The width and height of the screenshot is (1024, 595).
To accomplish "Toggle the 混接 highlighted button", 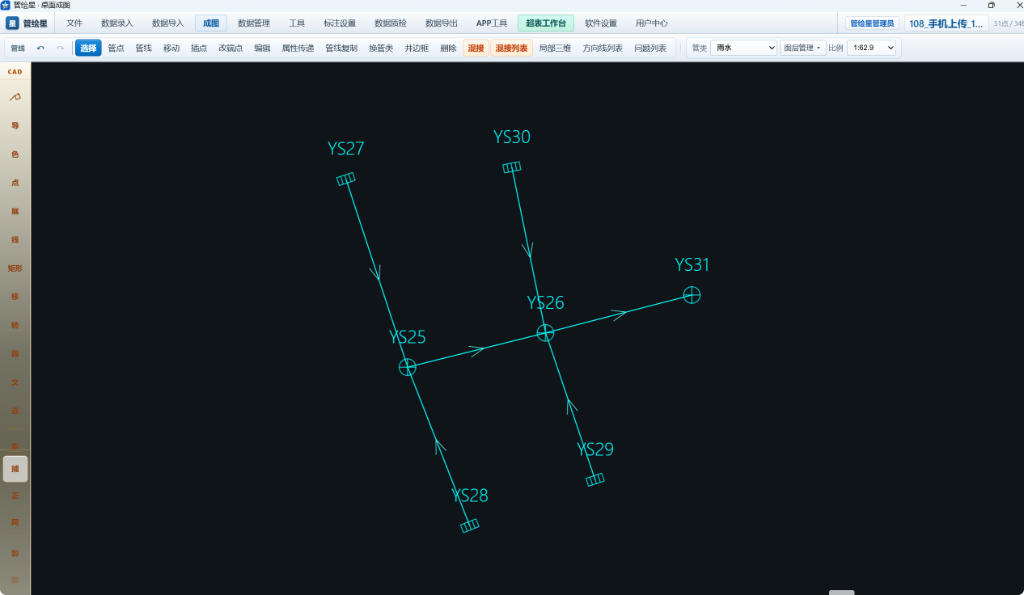I will [x=476, y=48].
